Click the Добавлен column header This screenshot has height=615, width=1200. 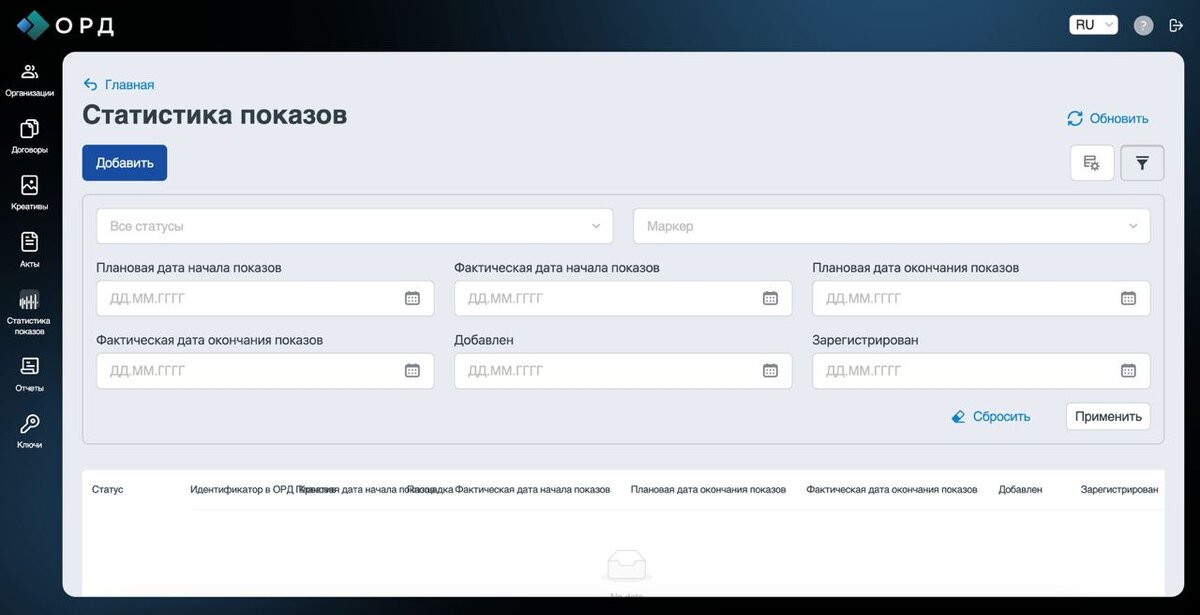[x=1020, y=489]
